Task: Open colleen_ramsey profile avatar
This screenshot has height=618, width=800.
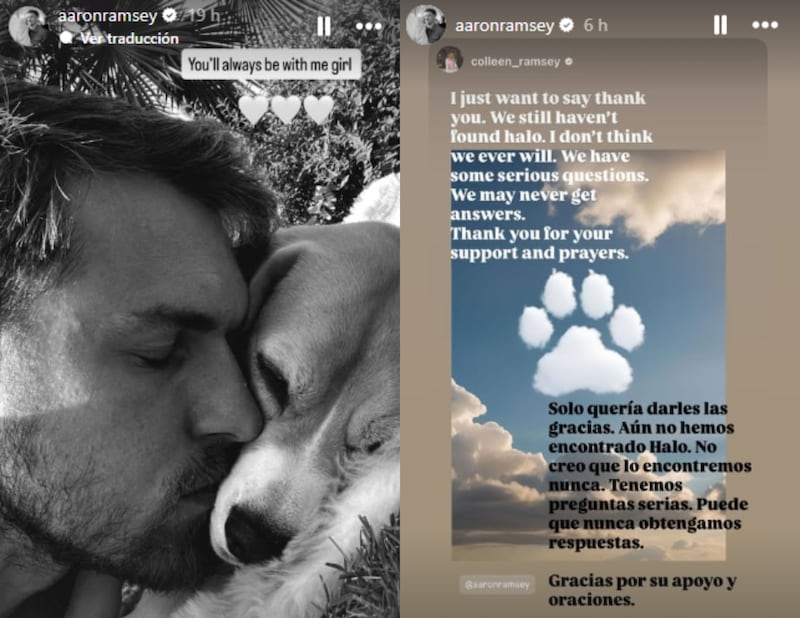Action: coord(449,60)
